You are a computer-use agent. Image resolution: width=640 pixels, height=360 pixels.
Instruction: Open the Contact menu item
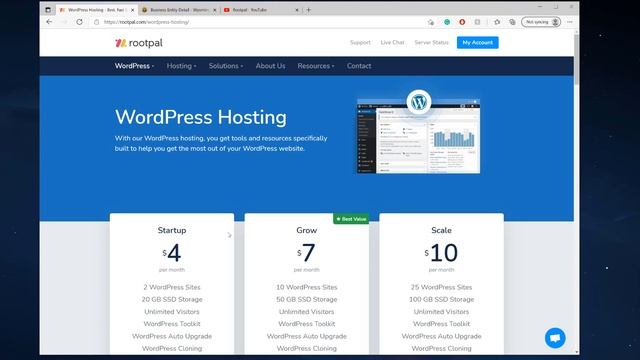[x=359, y=66]
